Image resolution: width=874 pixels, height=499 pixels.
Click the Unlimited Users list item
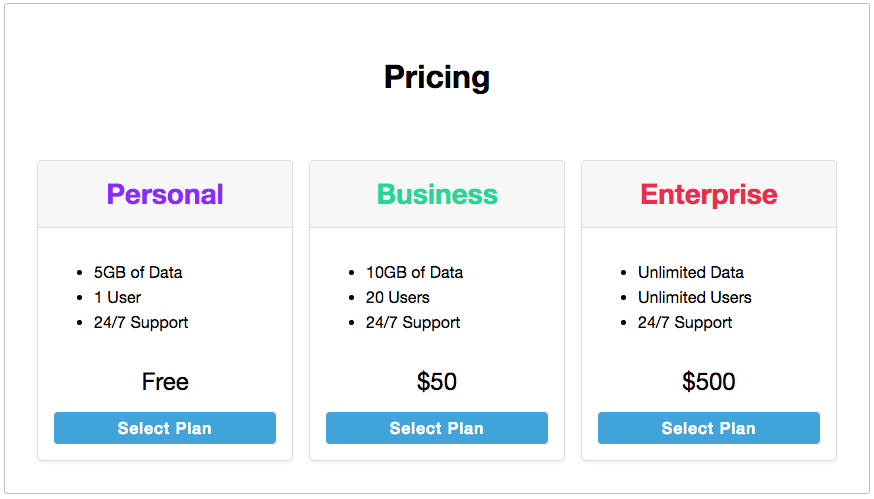(x=695, y=297)
